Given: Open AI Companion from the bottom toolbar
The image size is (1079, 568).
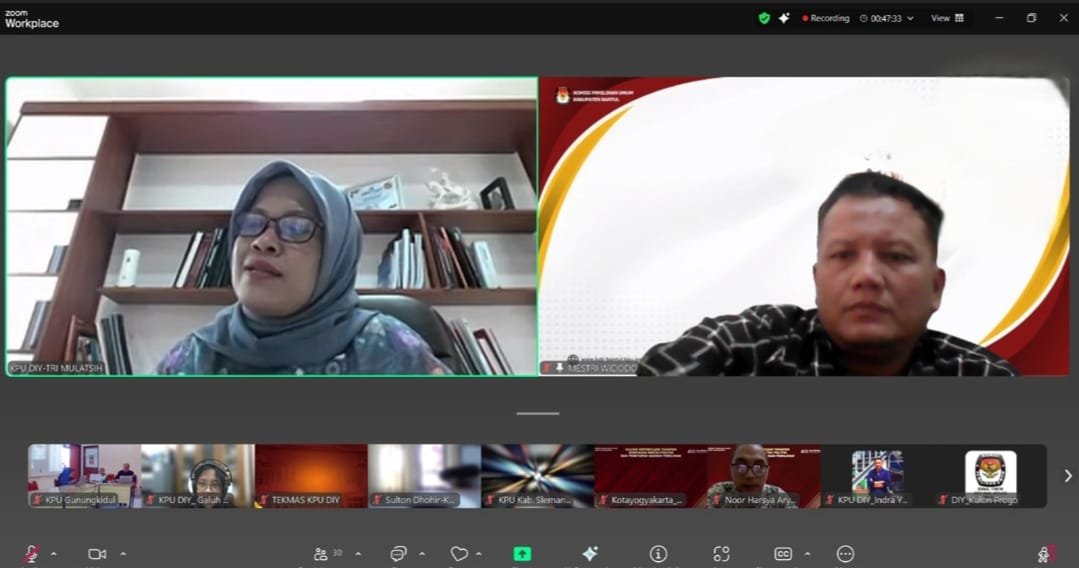Looking at the screenshot, I should point(590,554).
